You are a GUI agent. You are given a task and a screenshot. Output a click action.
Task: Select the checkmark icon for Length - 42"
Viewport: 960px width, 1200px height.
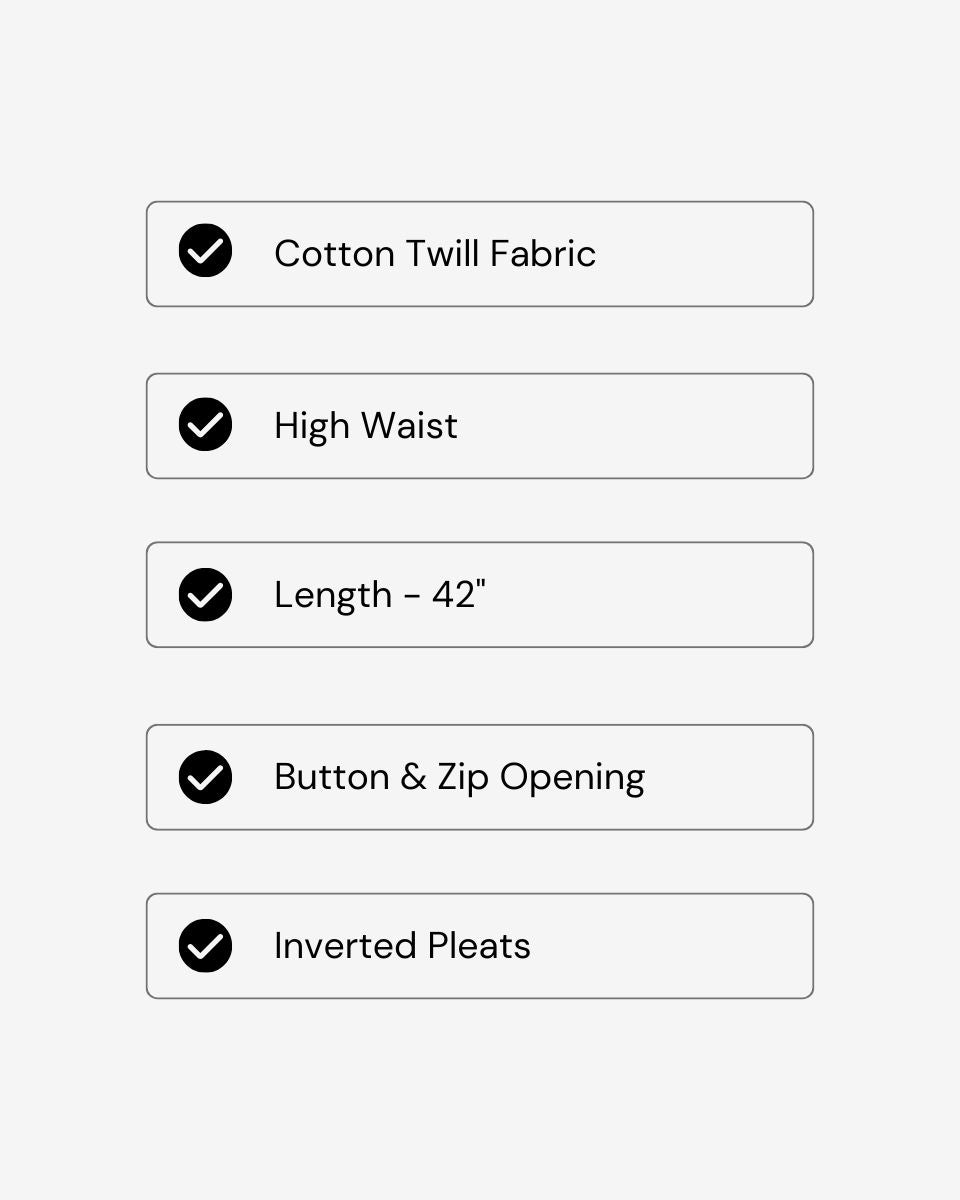(x=205, y=595)
